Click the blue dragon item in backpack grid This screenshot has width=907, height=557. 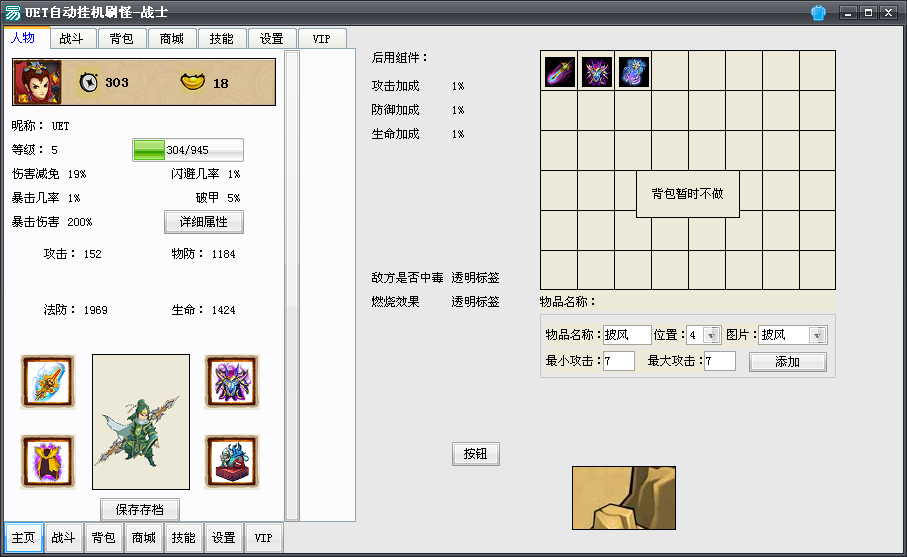tap(633, 71)
